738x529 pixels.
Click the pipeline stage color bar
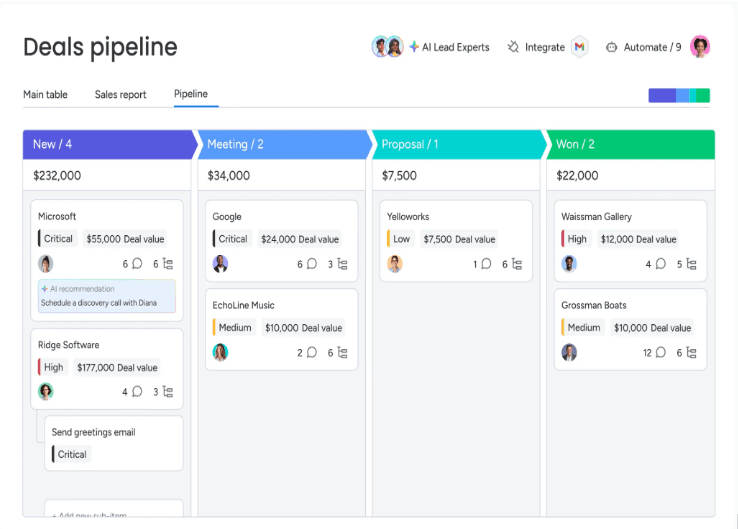679,96
